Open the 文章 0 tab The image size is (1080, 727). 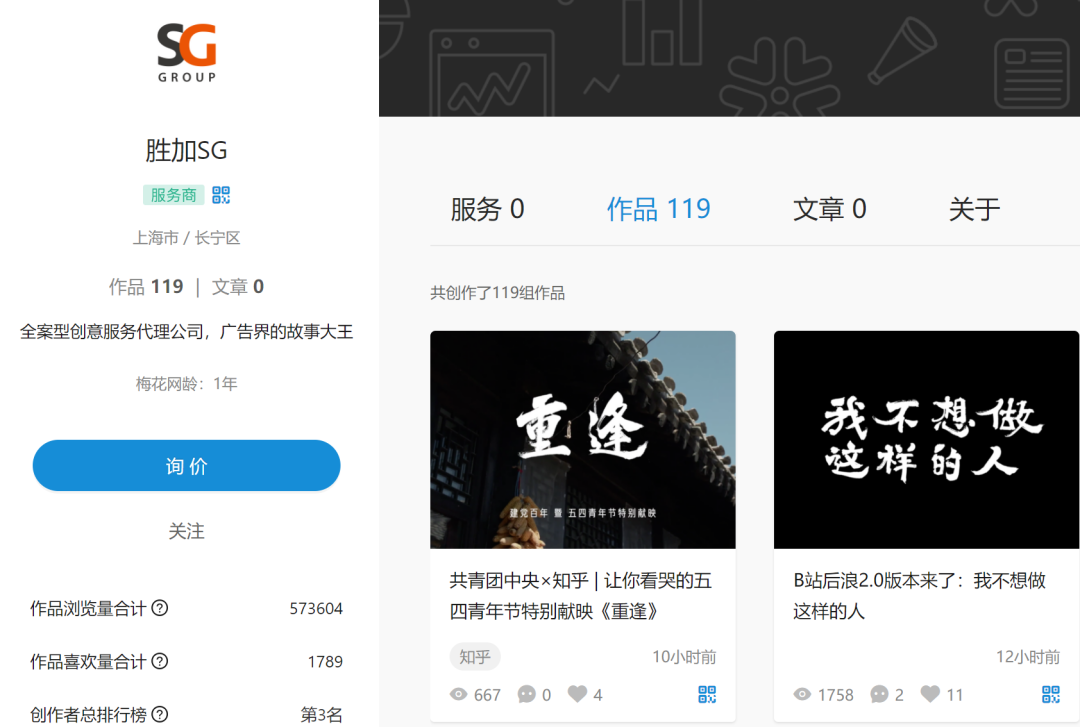(x=829, y=209)
